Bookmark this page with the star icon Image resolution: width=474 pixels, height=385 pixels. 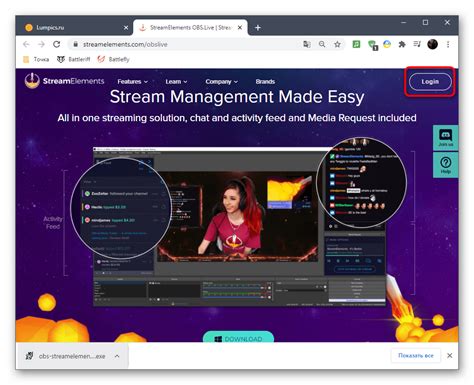click(x=337, y=44)
